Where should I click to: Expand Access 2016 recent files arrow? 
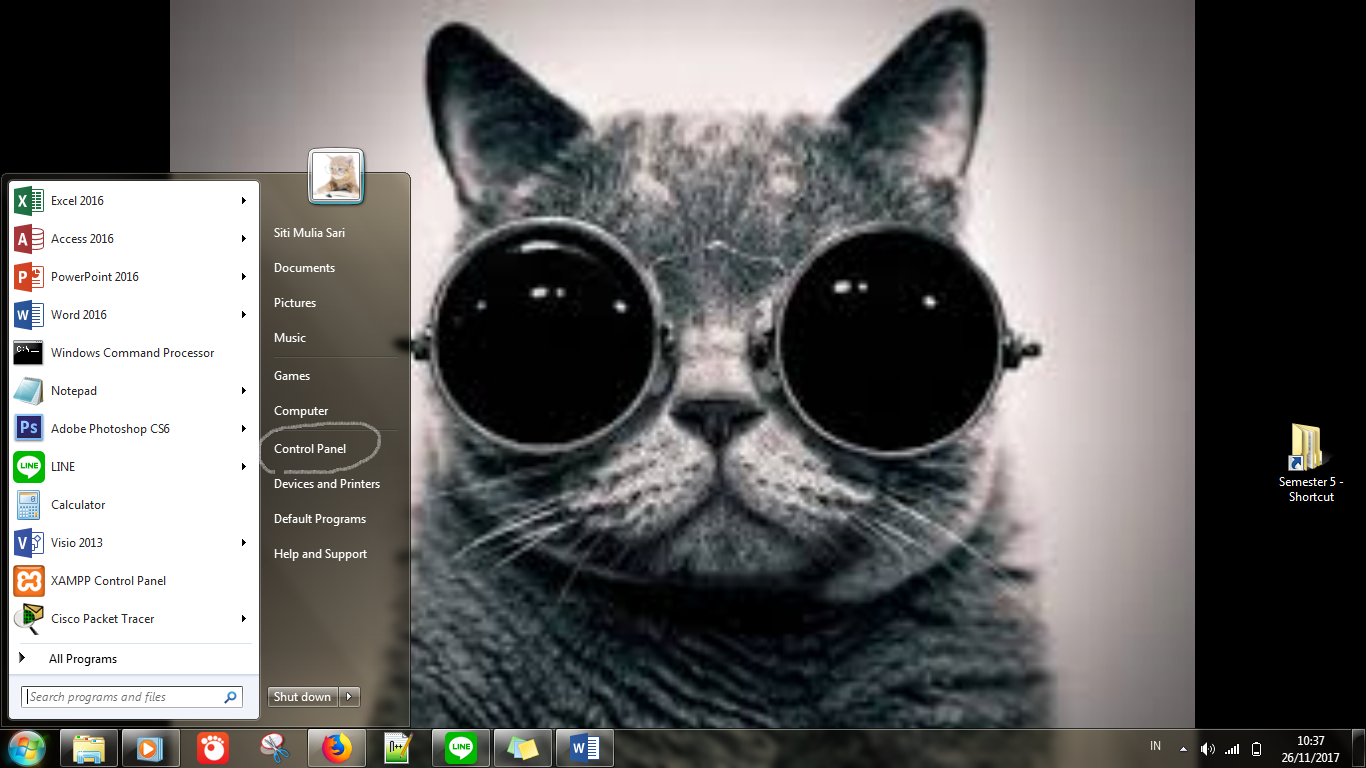tap(243, 239)
